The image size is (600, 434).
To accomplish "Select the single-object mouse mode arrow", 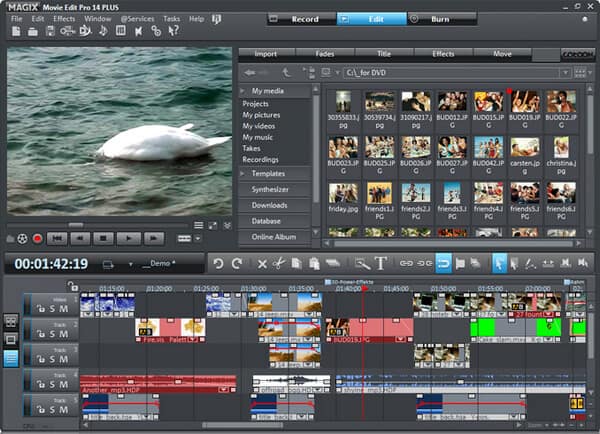I will 499,263.
